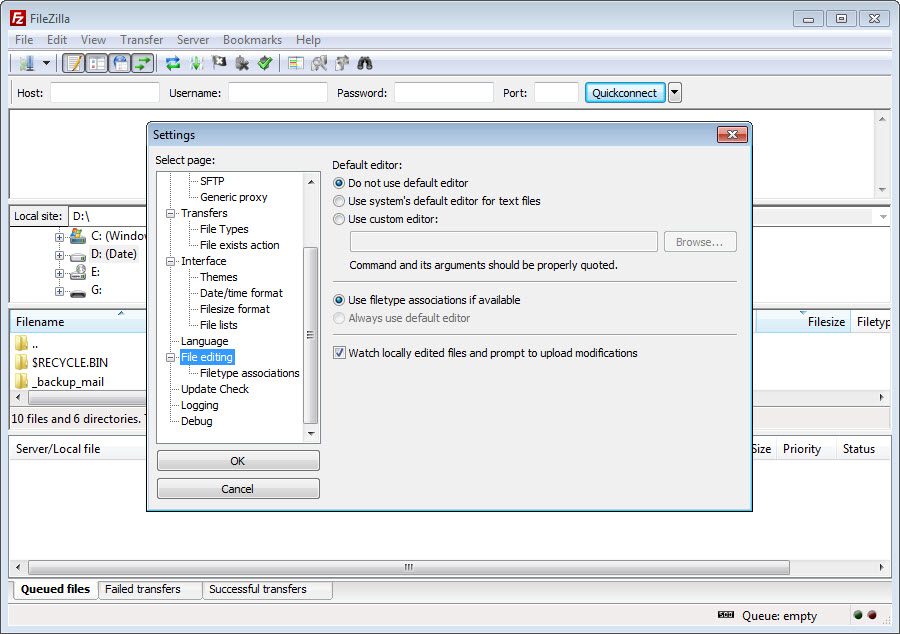
Task: Toggle processing of the transfer queue icon
Action: (x=196, y=63)
